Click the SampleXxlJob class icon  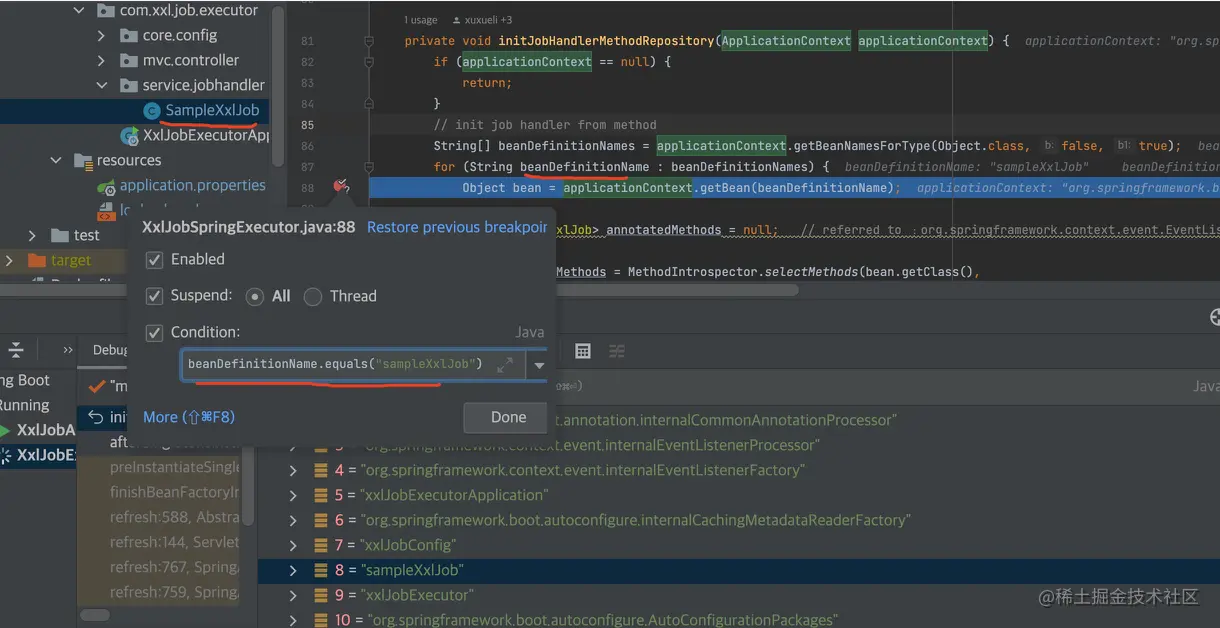(152, 111)
